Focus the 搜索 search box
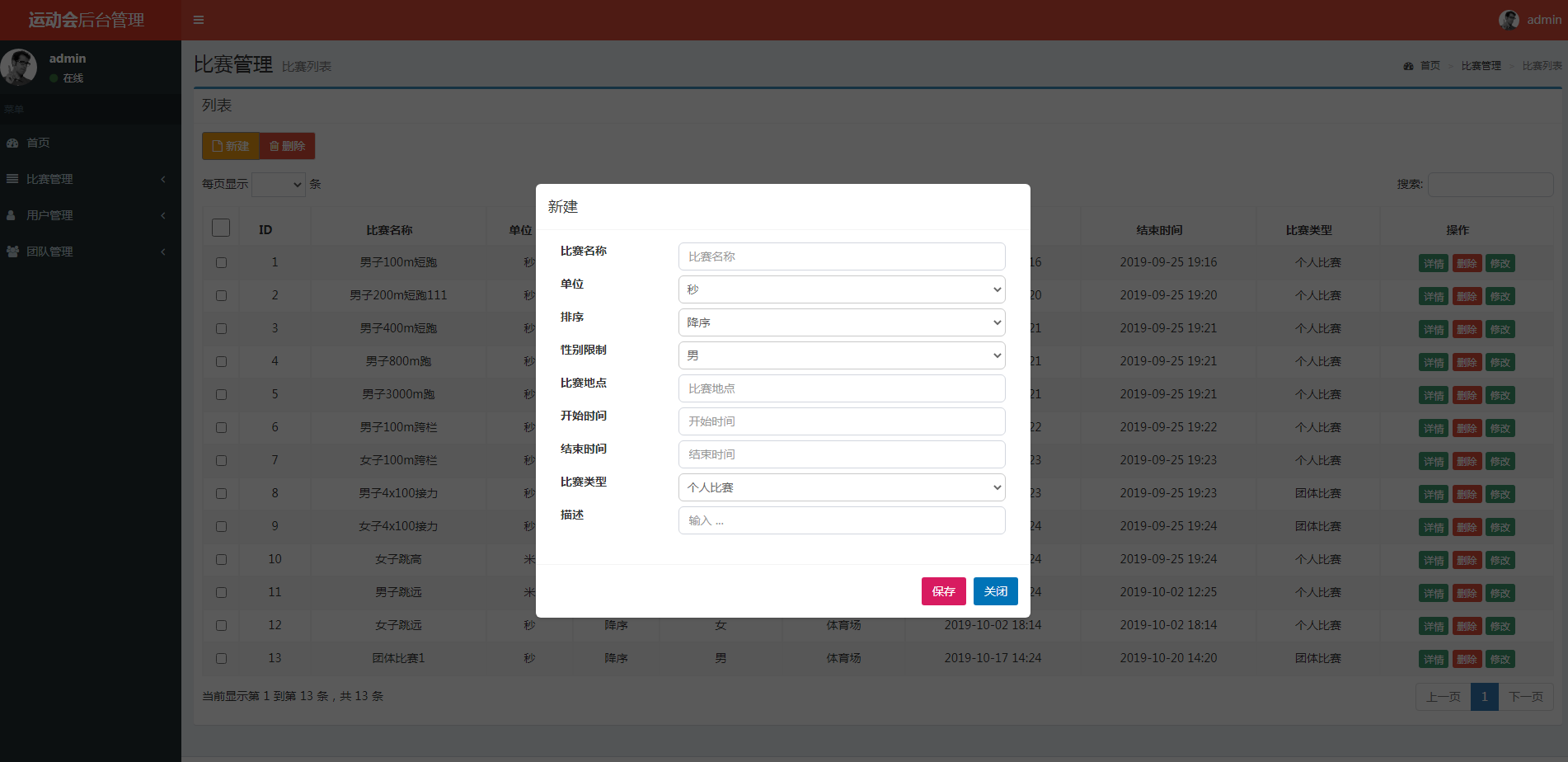Viewport: 1568px width, 762px height. (1491, 185)
